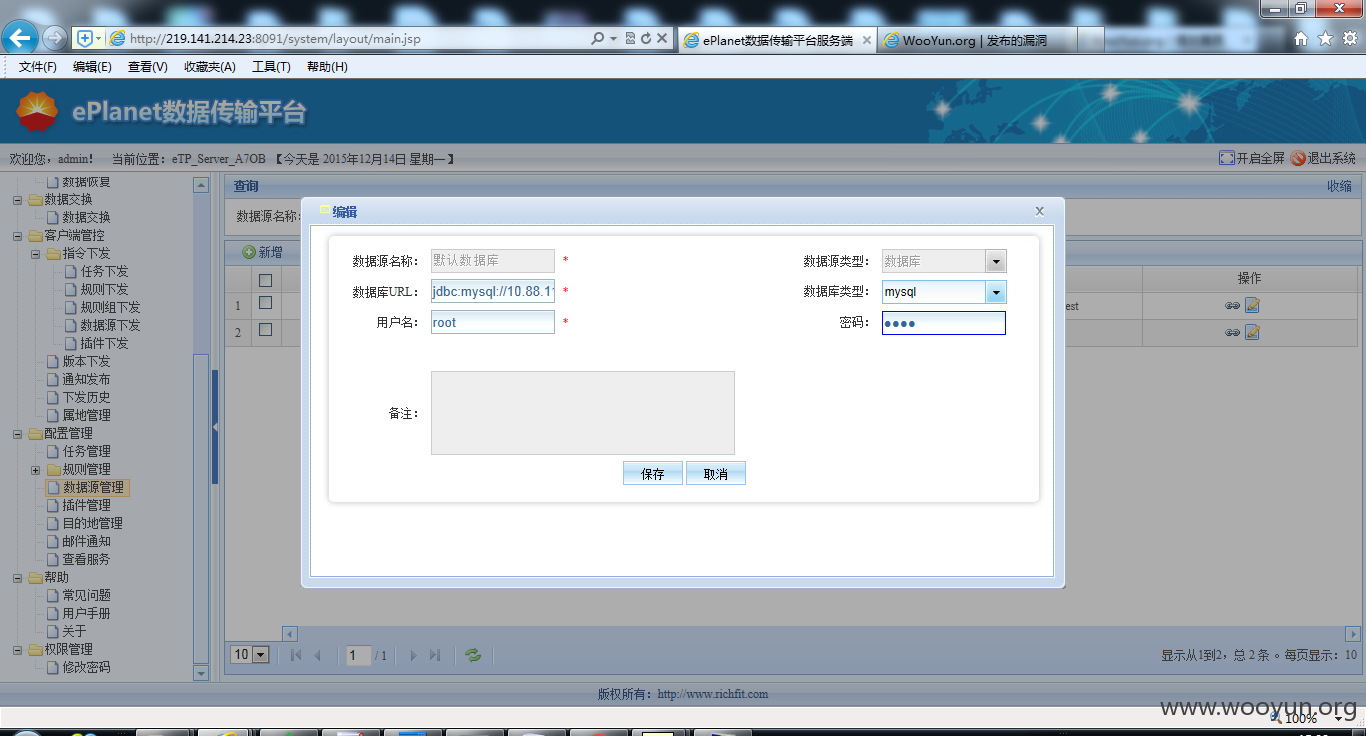Click sidebar collapse arrow handle
Screen dimensions: 1366x736
tap(215, 427)
